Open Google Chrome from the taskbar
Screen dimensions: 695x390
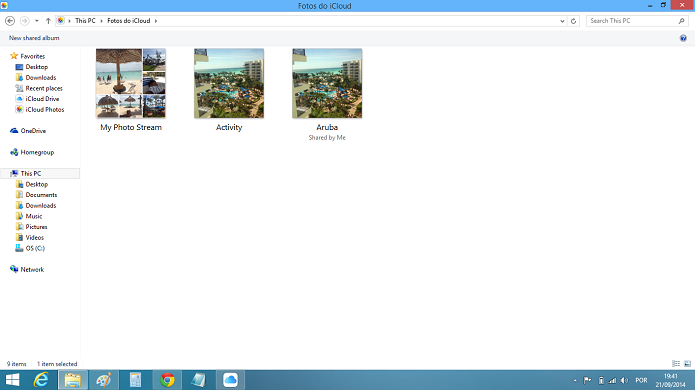tap(167, 380)
